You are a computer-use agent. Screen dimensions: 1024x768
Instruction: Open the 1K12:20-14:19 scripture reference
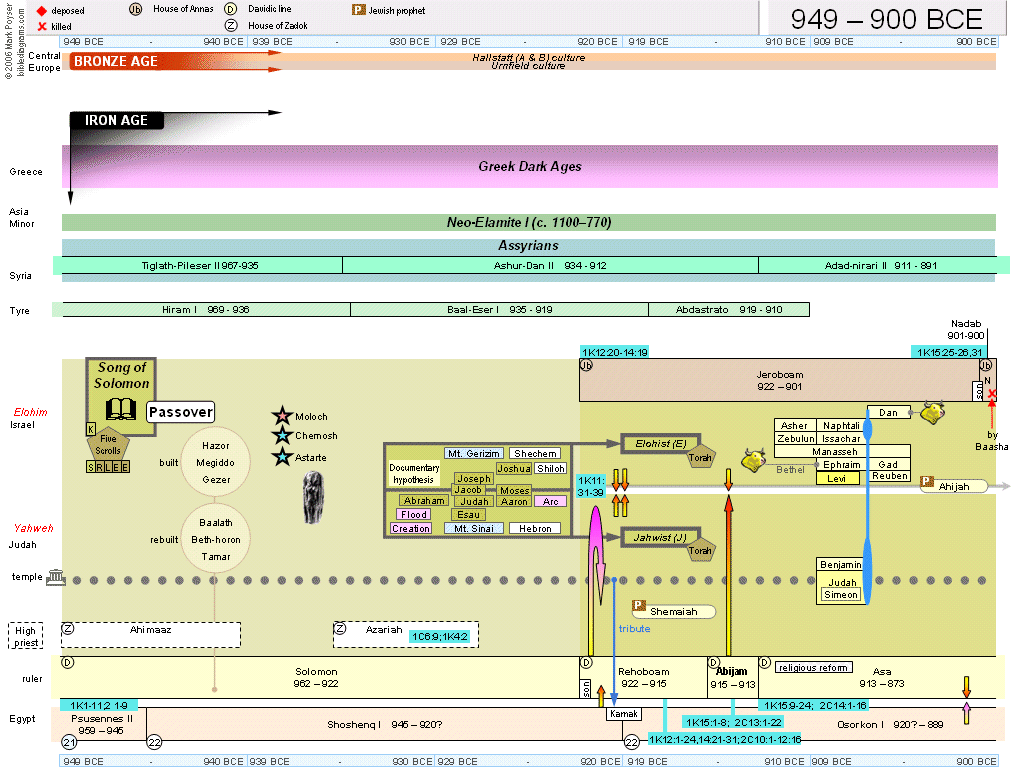tap(614, 352)
